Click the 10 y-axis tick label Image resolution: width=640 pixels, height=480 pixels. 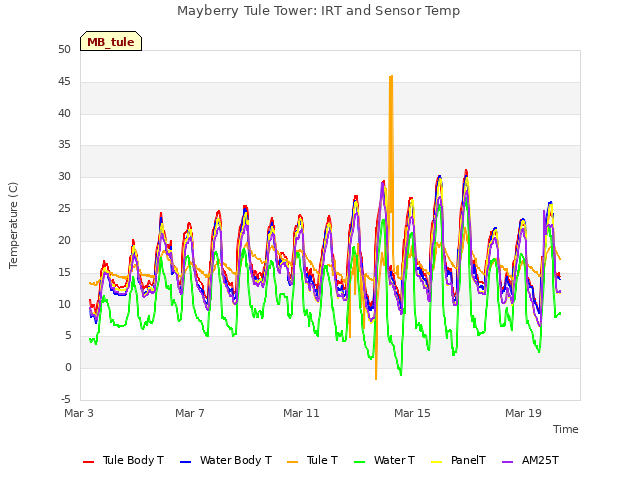pyautogui.click(x=64, y=304)
